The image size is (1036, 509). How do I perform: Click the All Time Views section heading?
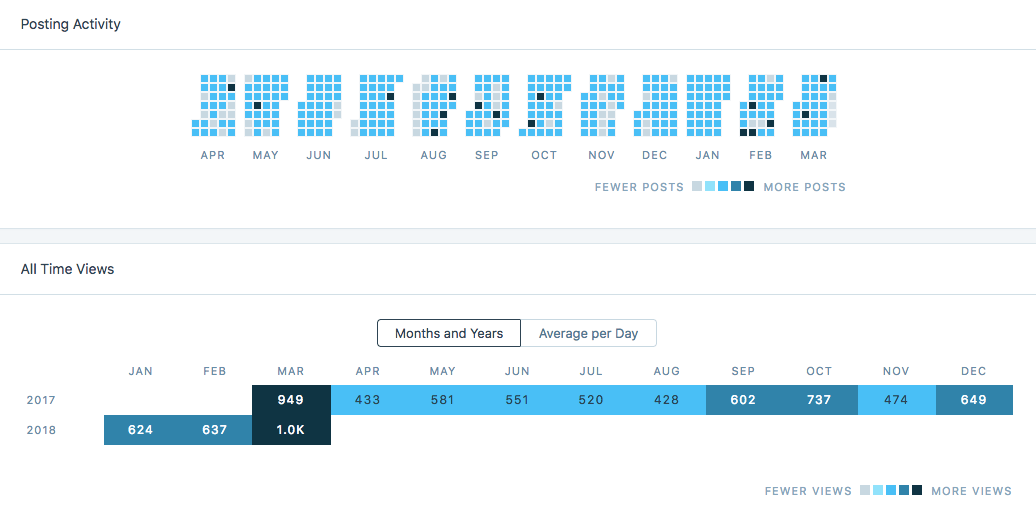pos(68,269)
